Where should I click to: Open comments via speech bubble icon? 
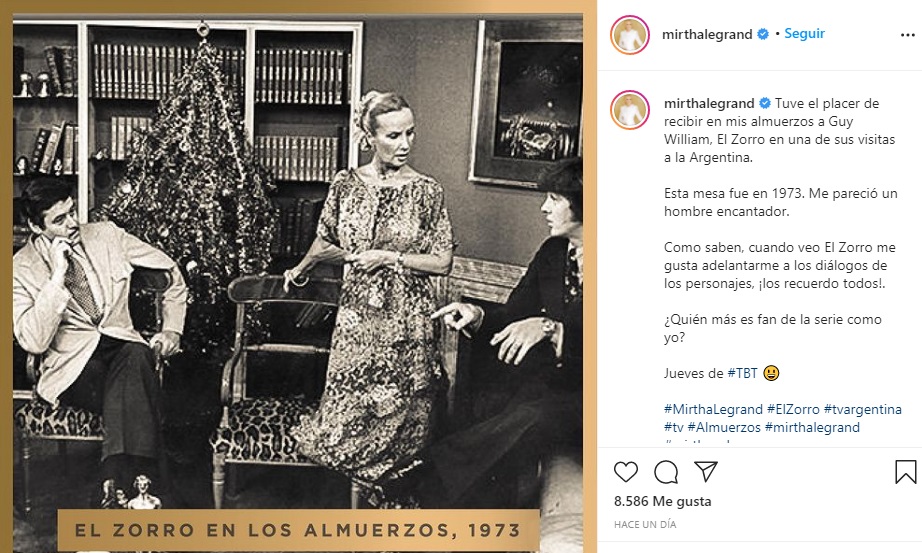point(666,472)
